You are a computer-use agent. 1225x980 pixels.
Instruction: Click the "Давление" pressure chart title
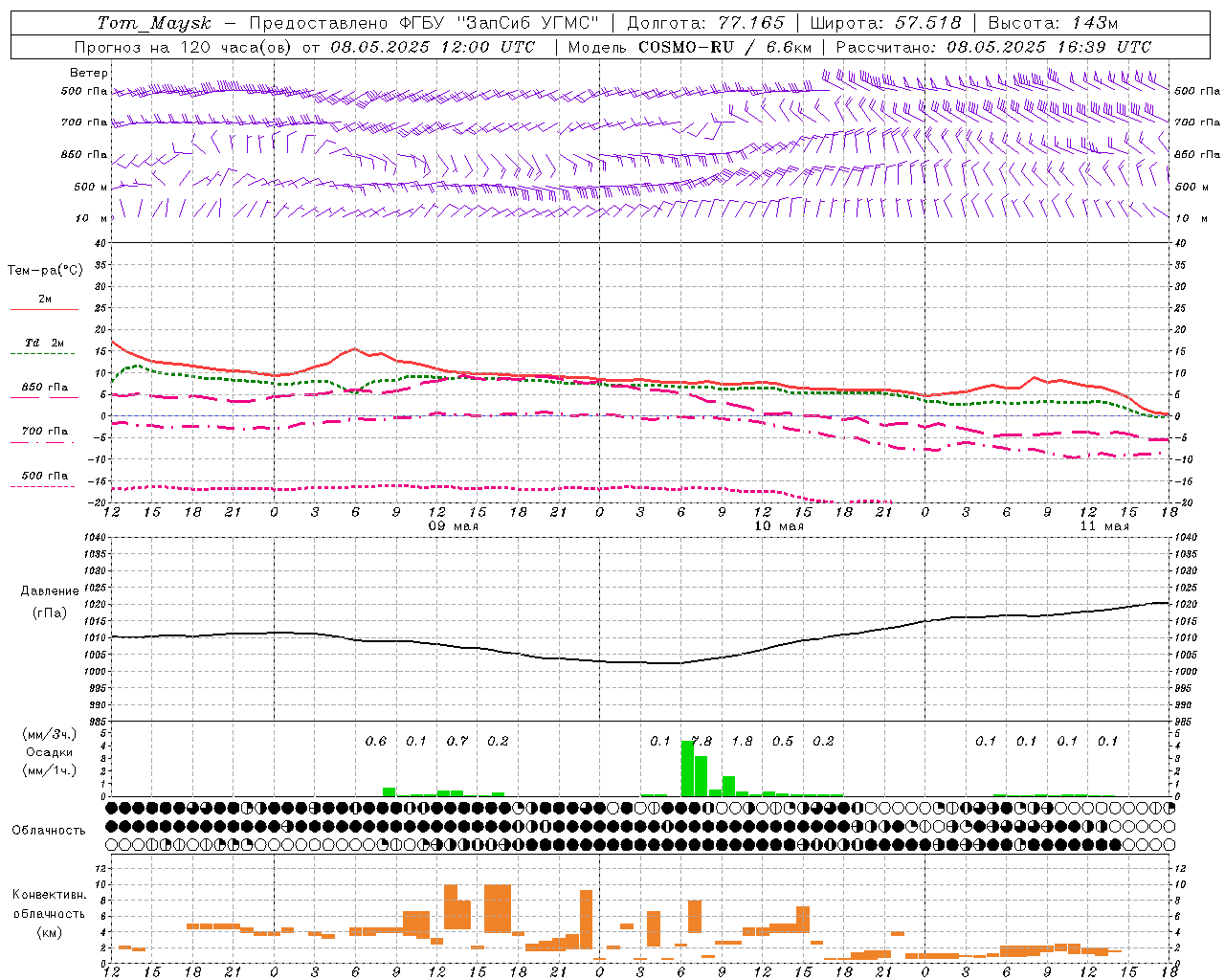50,591
